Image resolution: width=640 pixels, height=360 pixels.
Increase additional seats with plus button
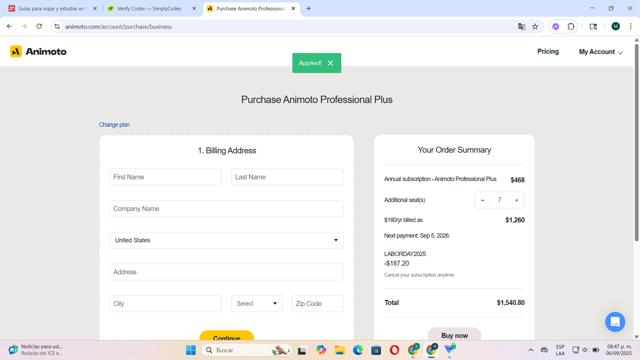[516, 200]
